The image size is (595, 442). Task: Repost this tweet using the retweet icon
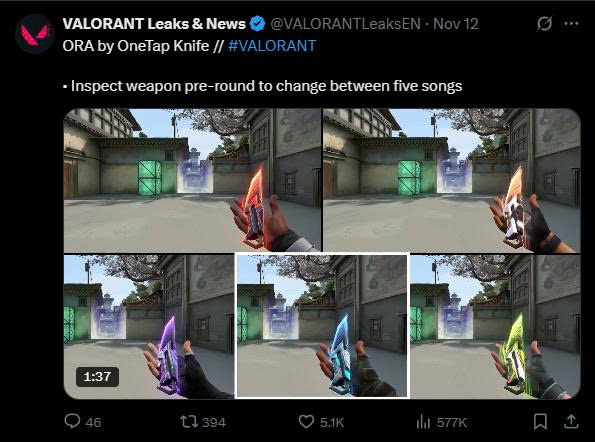[x=187, y=422]
